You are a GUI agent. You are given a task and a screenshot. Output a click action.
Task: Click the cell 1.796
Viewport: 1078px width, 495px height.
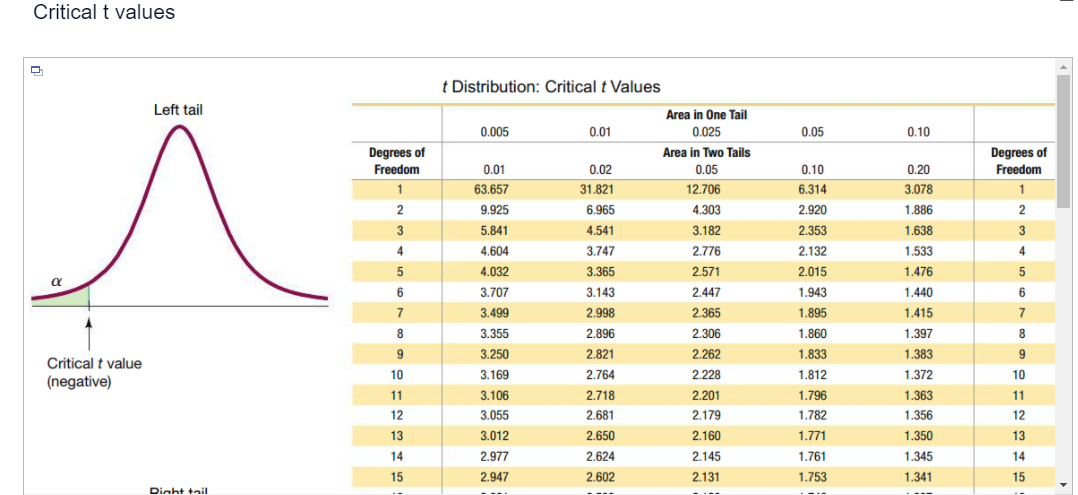tap(813, 395)
